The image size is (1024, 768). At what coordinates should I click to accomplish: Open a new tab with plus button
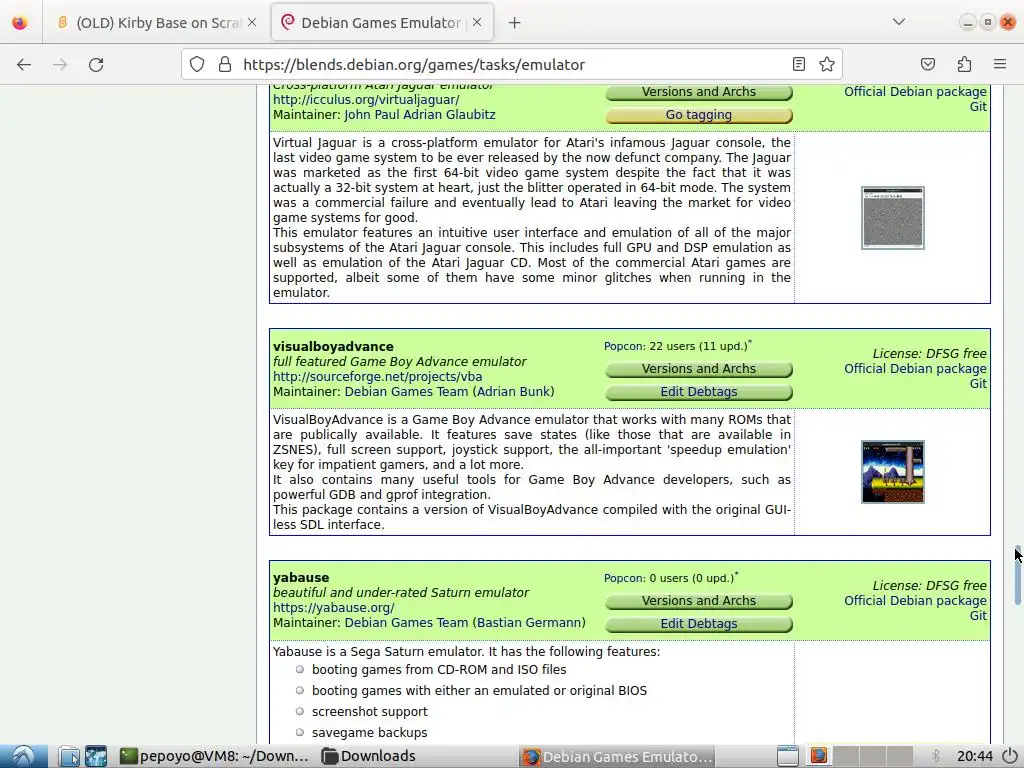point(515,23)
